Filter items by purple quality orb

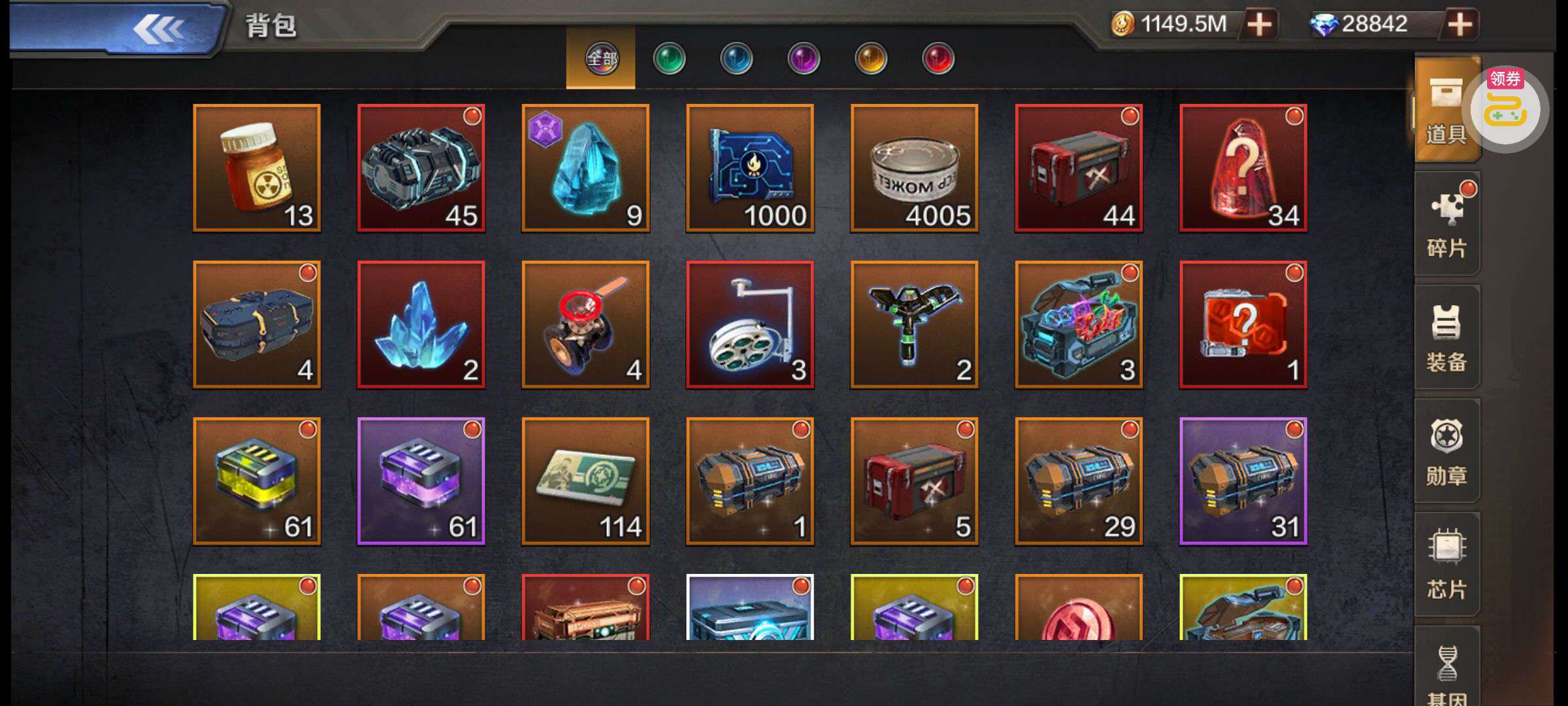coord(804,59)
